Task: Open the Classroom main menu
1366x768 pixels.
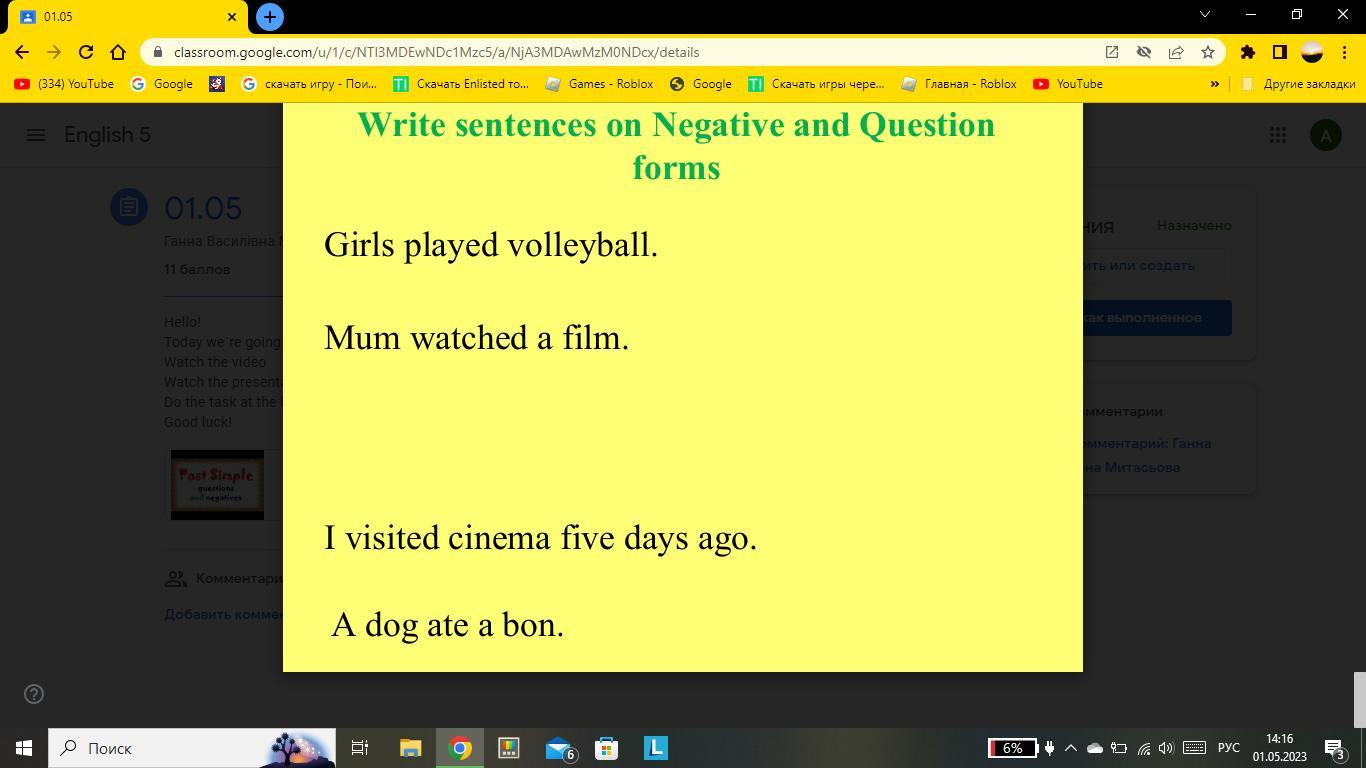Action: pos(36,135)
